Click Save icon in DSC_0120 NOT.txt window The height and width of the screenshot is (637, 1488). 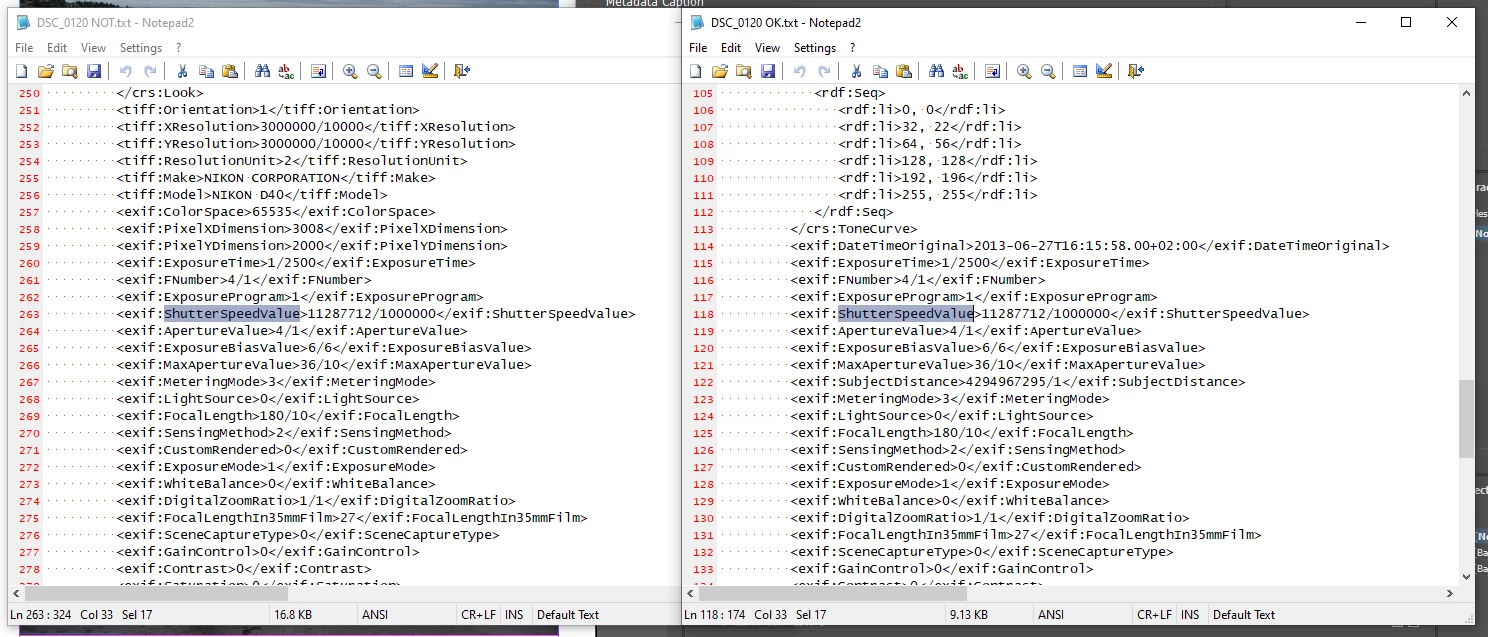point(93,71)
